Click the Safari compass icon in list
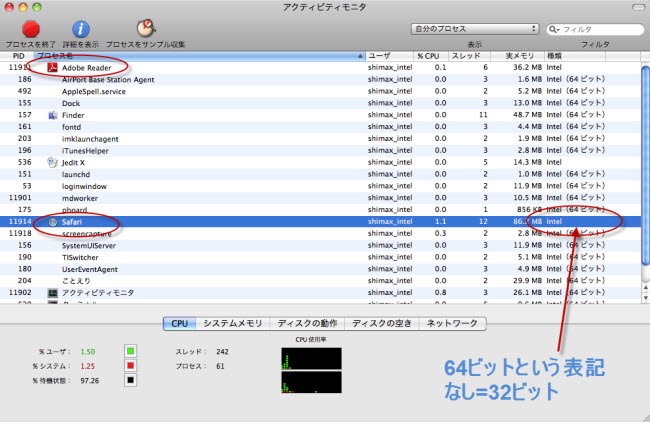650x422 pixels. click(x=53, y=222)
